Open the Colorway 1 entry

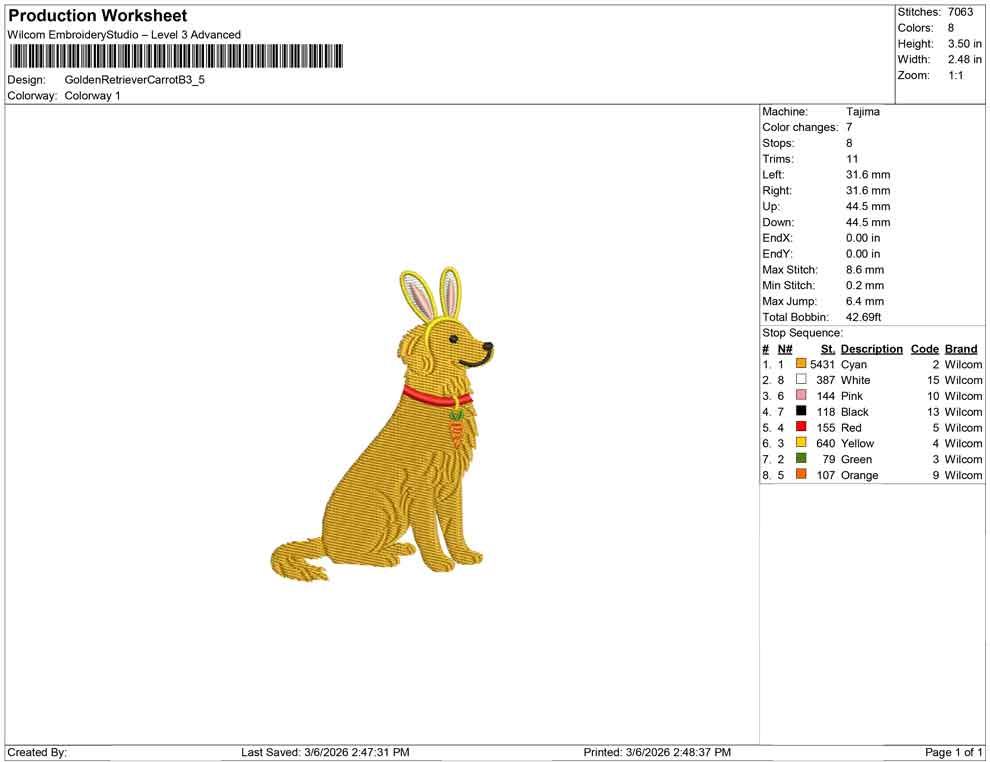click(x=95, y=96)
